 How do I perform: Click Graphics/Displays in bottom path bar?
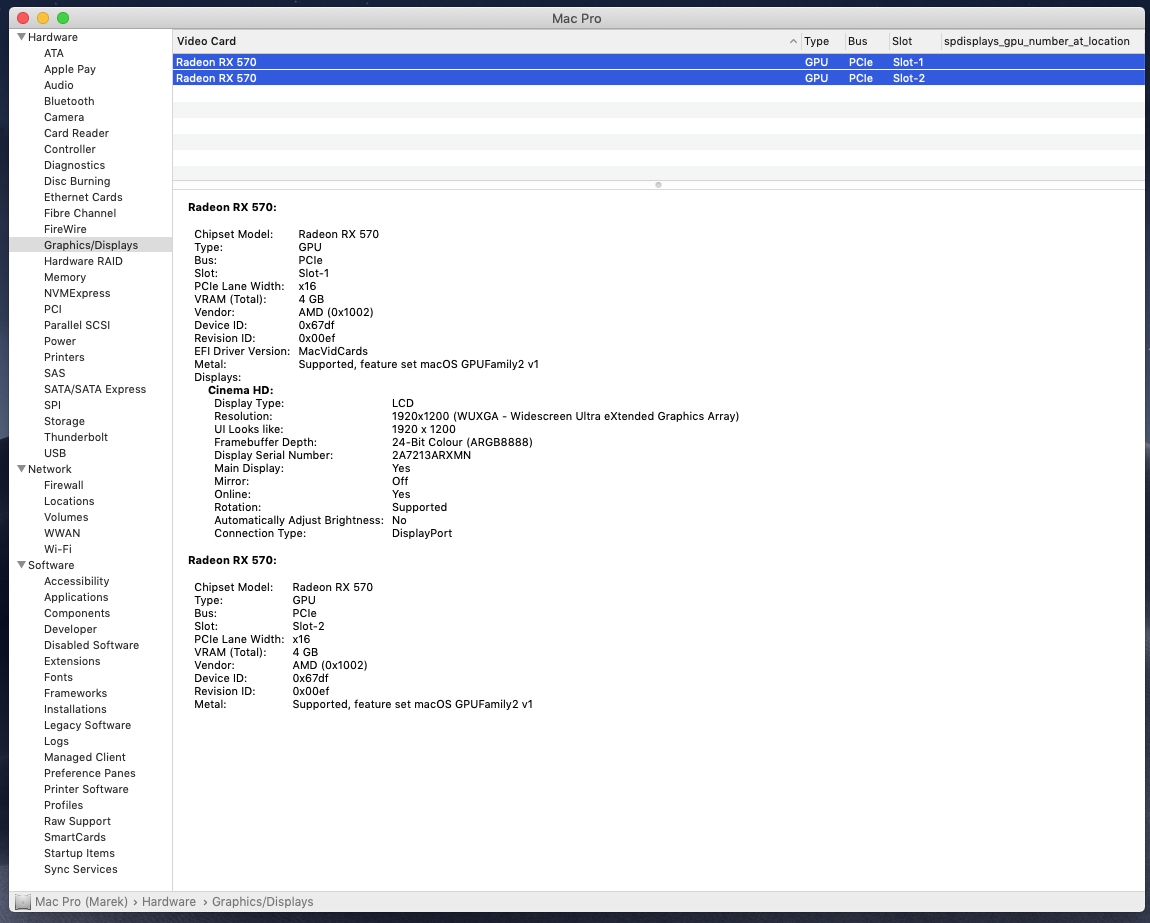[263, 902]
